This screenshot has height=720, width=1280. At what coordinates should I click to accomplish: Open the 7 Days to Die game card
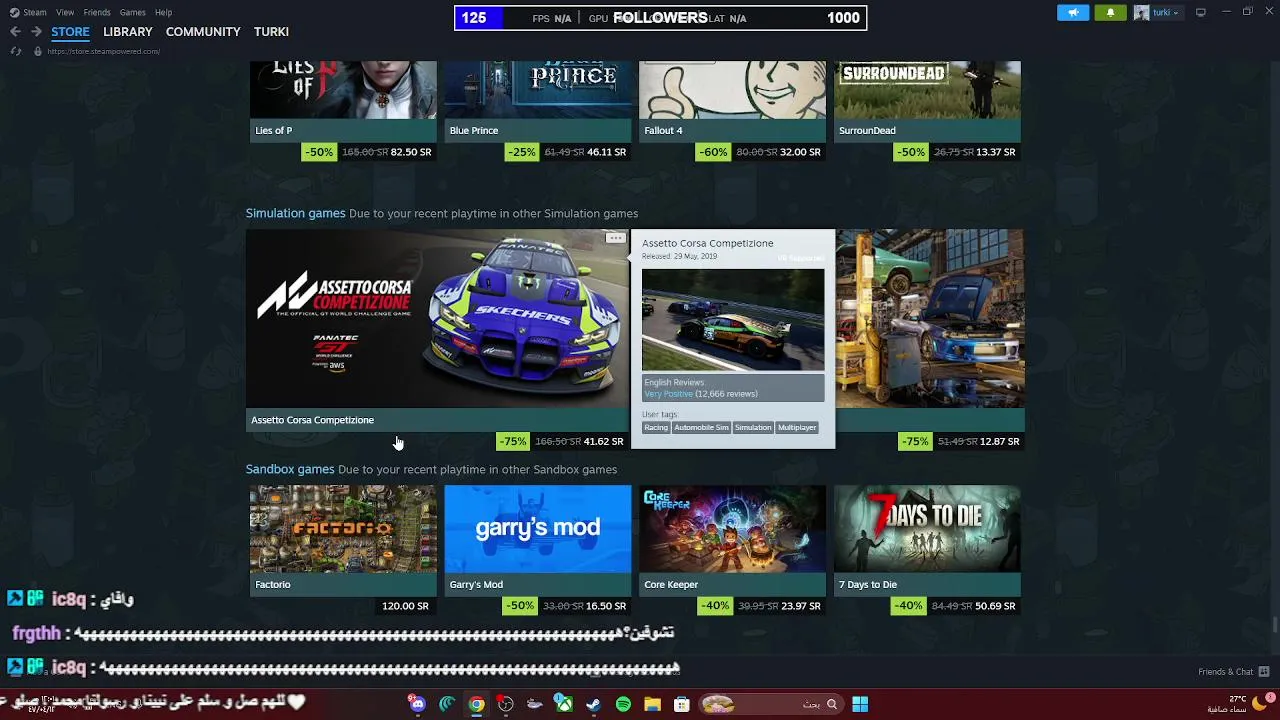(x=927, y=540)
